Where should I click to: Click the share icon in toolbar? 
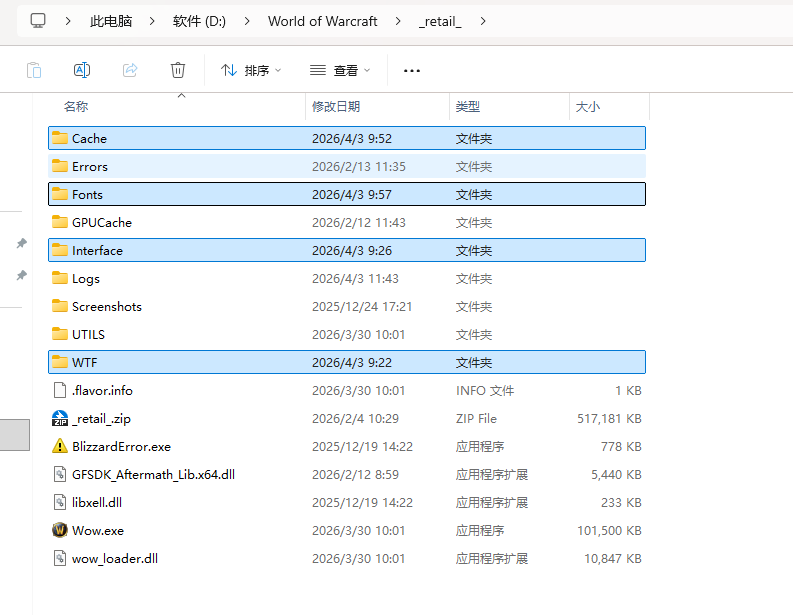pos(130,70)
